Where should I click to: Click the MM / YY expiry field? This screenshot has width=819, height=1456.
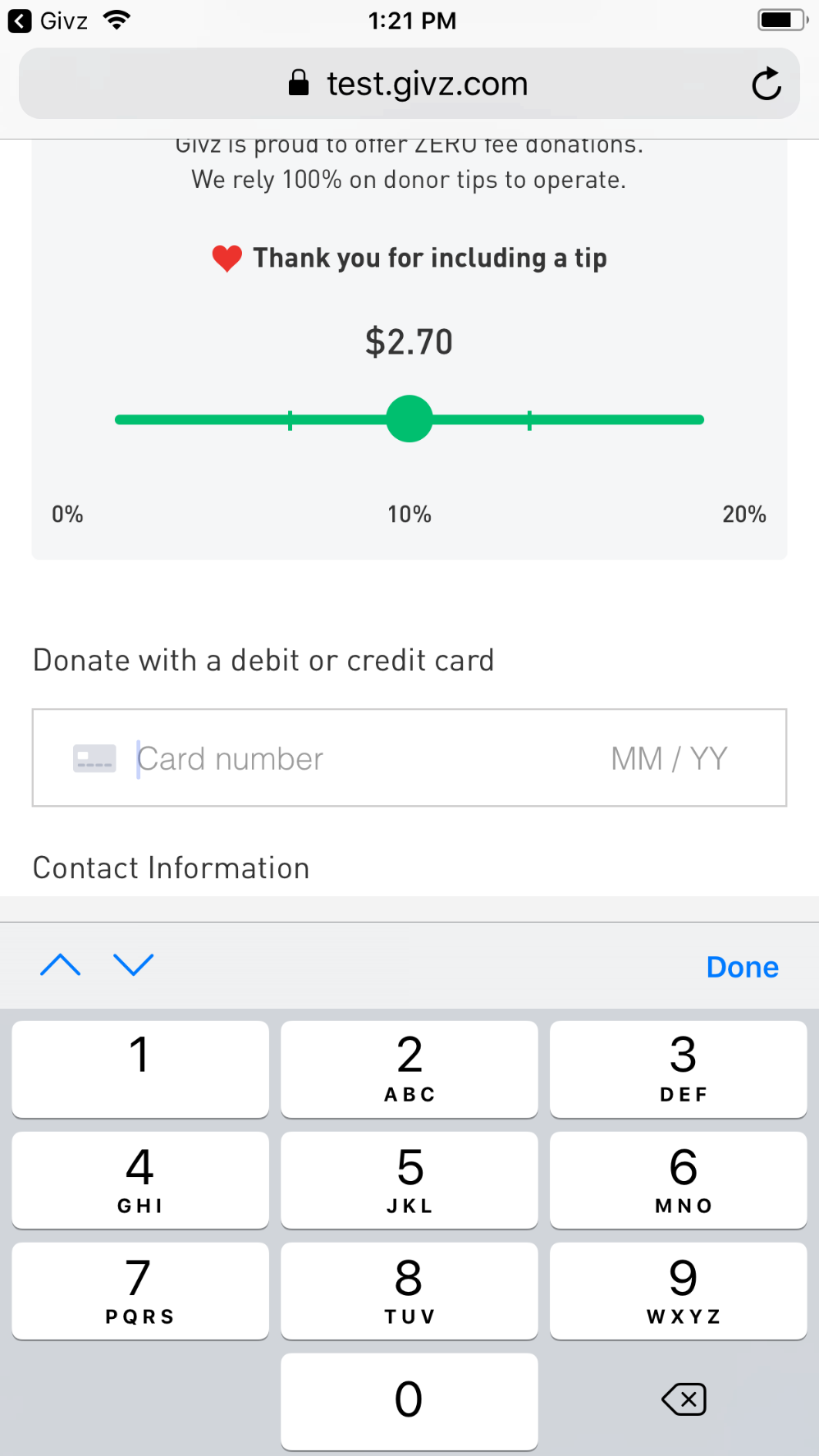pyautogui.click(x=669, y=758)
